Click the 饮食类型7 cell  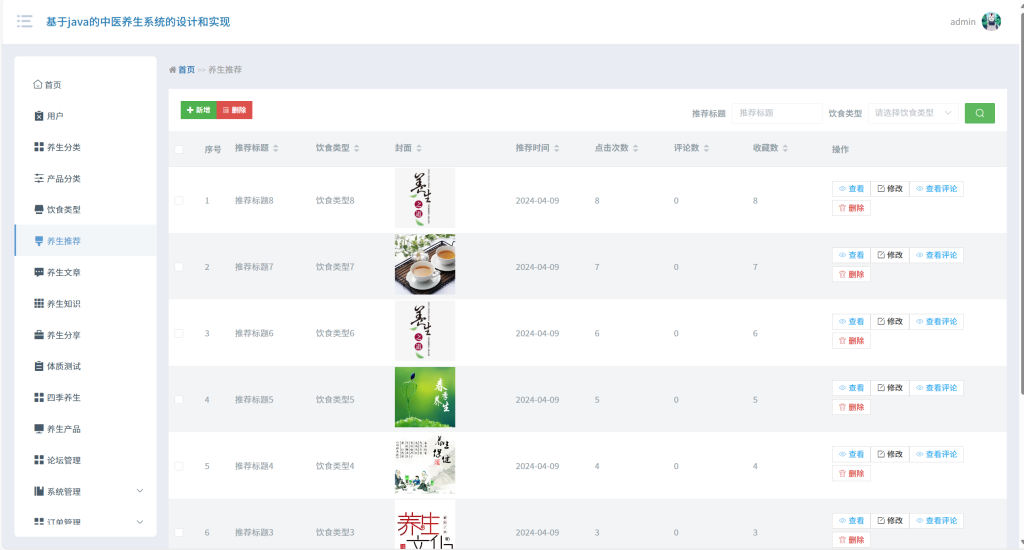(x=335, y=267)
